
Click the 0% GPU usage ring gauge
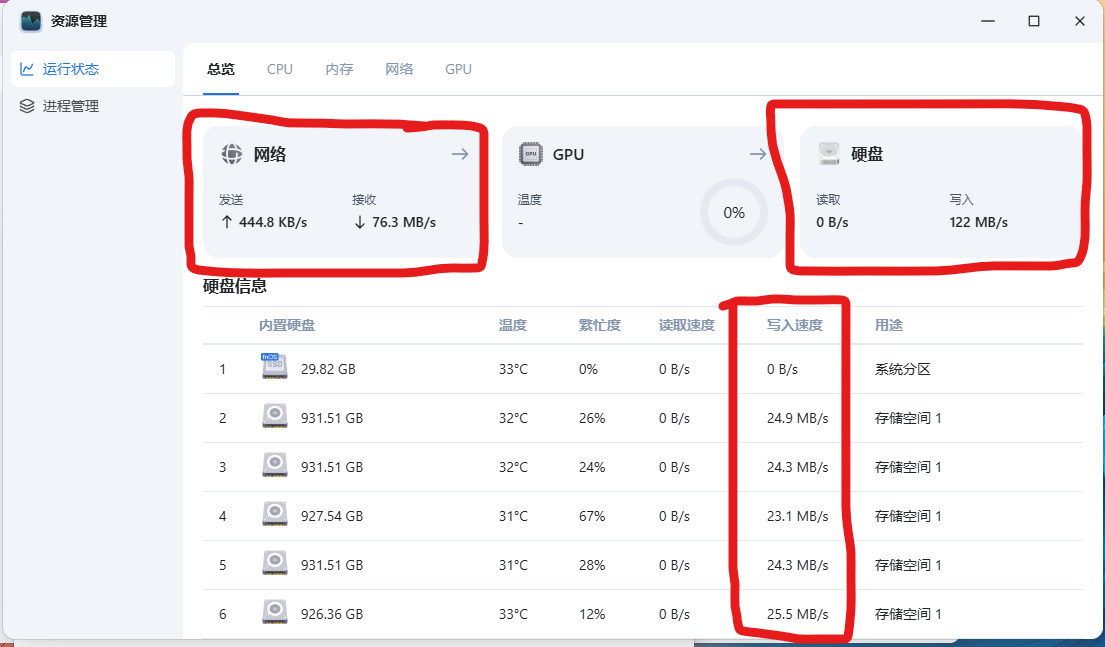pyautogui.click(x=733, y=212)
